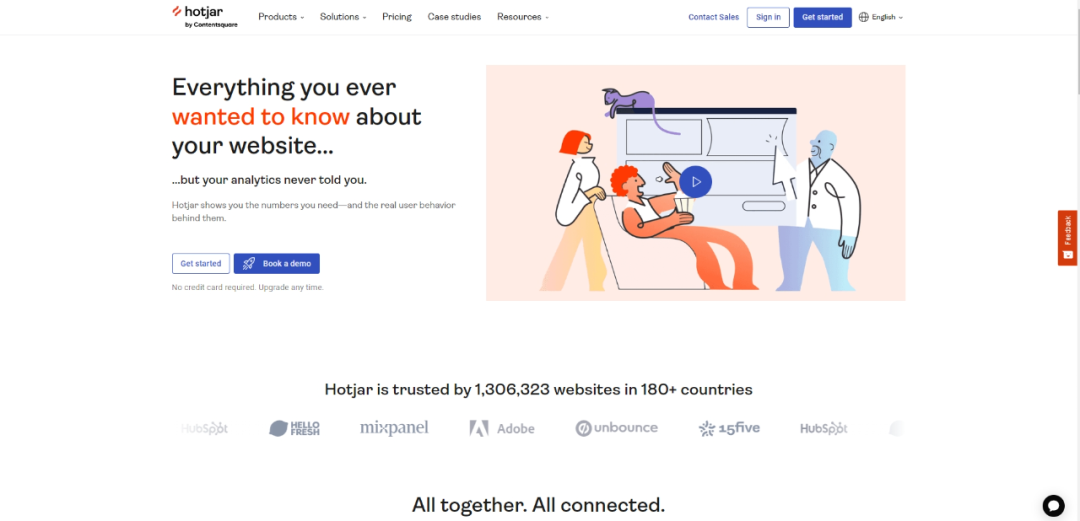Click the faded HubSpot logo before Hello Fresh
The height and width of the screenshot is (521, 1080).
point(204,428)
